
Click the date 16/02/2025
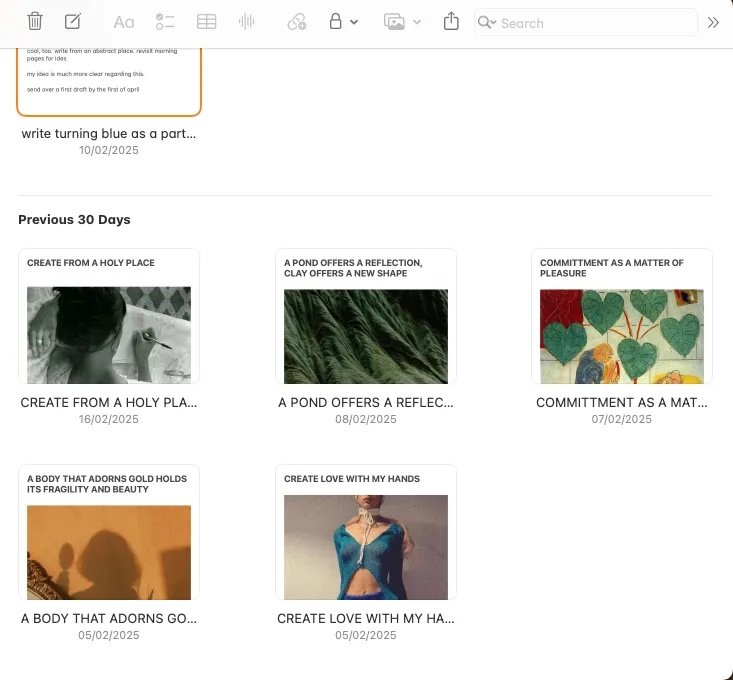click(x=109, y=419)
